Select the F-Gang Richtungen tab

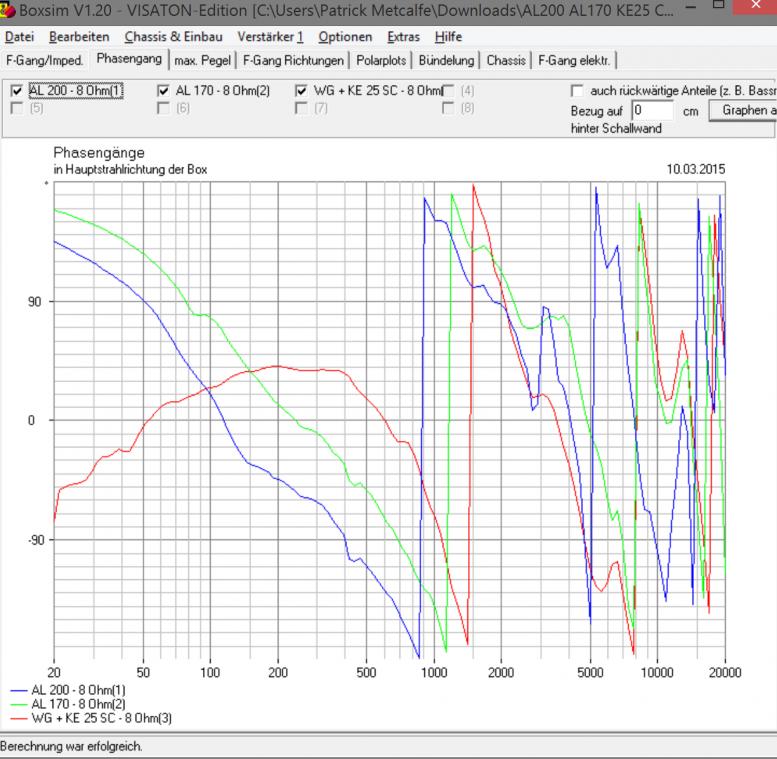pos(293,60)
